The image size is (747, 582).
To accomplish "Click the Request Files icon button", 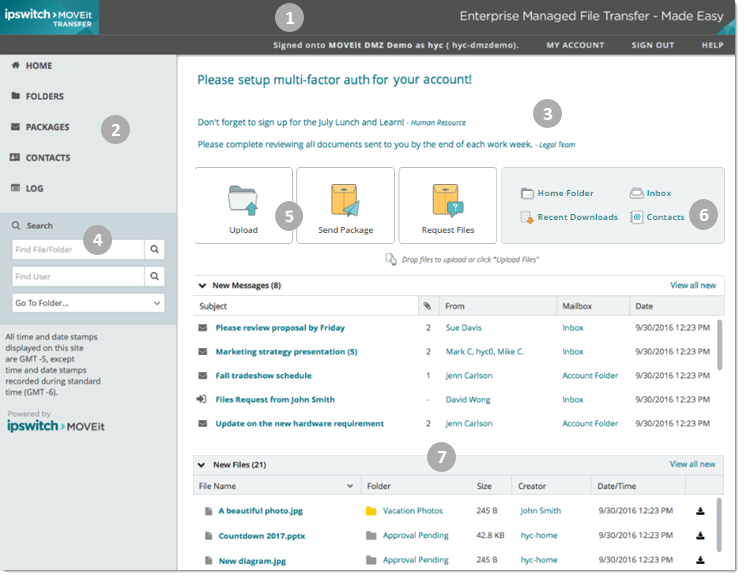I will pyautogui.click(x=447, y=204).
